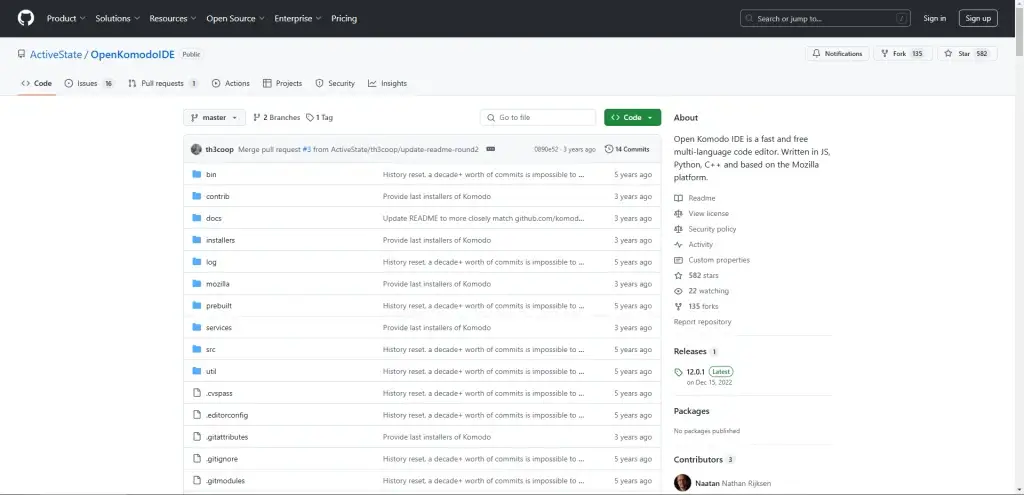The image size is (1024, 495).
Task: Open the prebuilt folder
Action: click(x=219, y=306)
